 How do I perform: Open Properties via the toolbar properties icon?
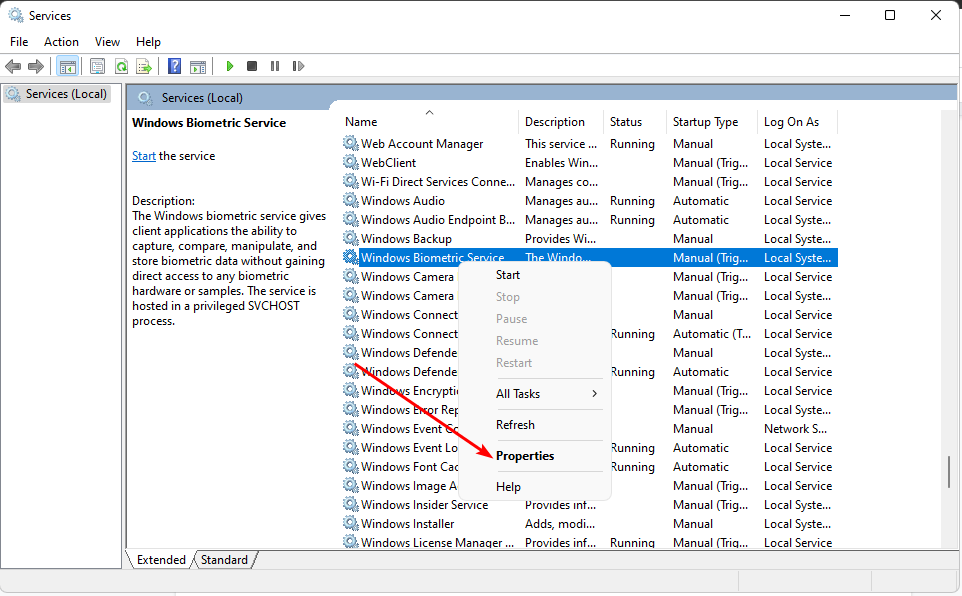click(x=98, y=66)
